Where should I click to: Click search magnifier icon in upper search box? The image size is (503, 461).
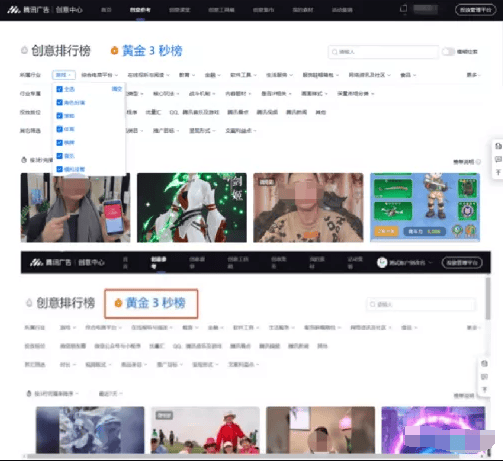(334, 52)
